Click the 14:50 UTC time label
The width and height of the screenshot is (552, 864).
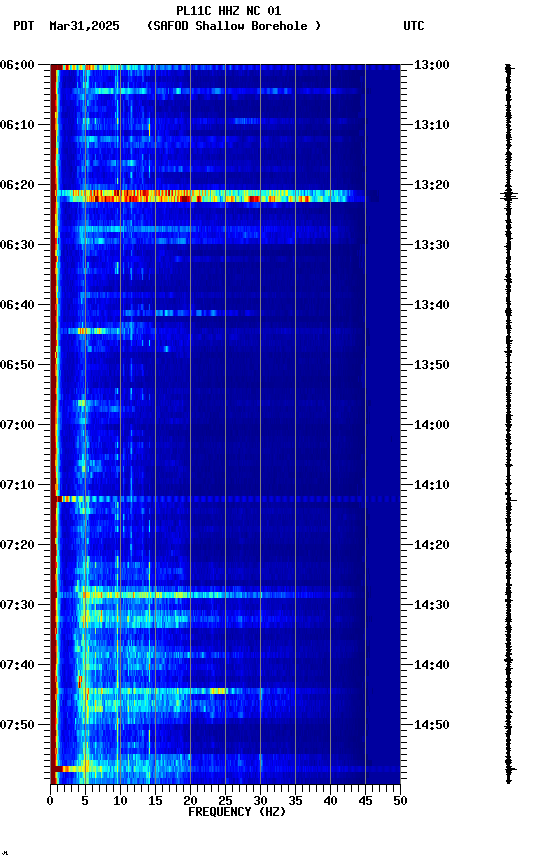pyautogui.click(x=432, y=725)
